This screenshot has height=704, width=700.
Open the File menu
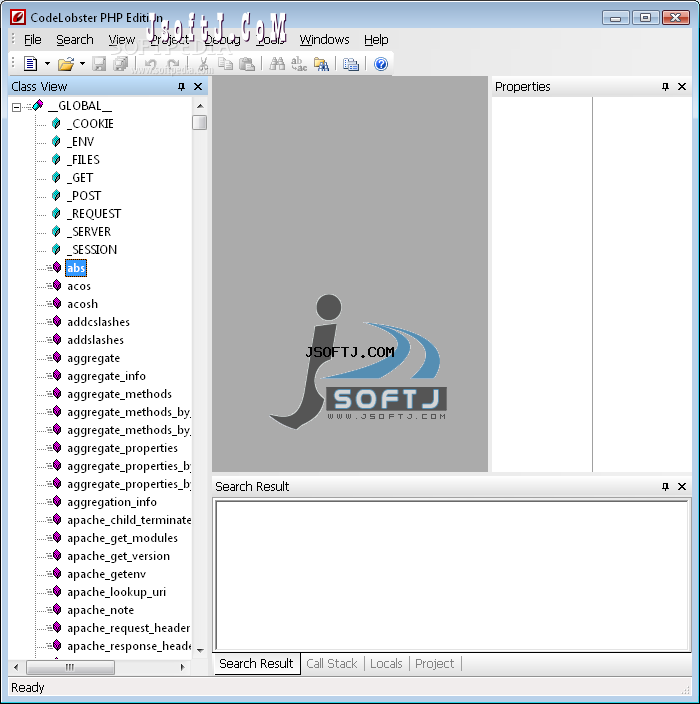click(32, 40)
